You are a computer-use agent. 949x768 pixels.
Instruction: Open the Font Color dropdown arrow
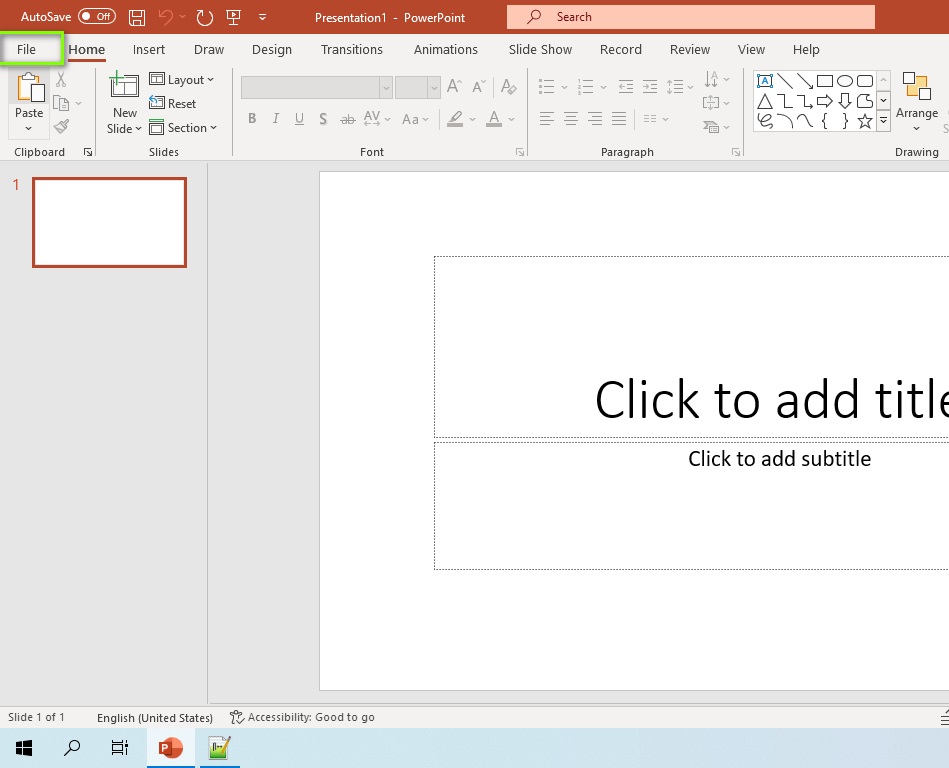click(x=511, y=119)
